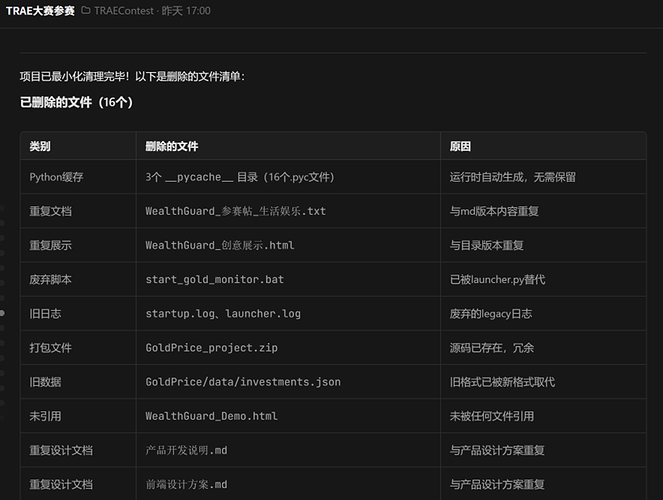Click the folder icon before TRAEContest
The width and height of the screenshot is (663, 500).
click(x=86, y=11)
